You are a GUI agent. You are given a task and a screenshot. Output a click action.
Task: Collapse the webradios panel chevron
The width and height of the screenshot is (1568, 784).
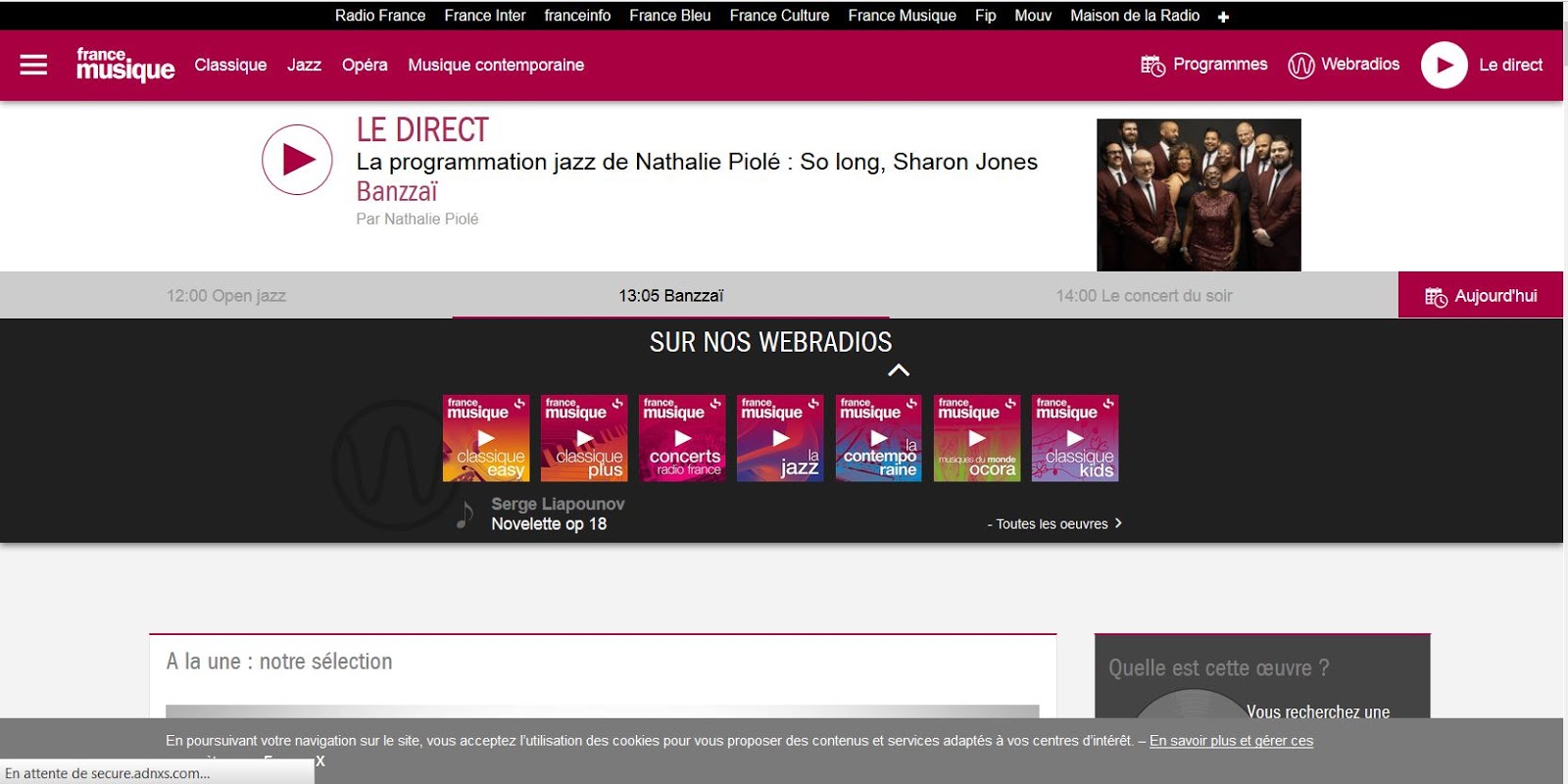point(899,370)
